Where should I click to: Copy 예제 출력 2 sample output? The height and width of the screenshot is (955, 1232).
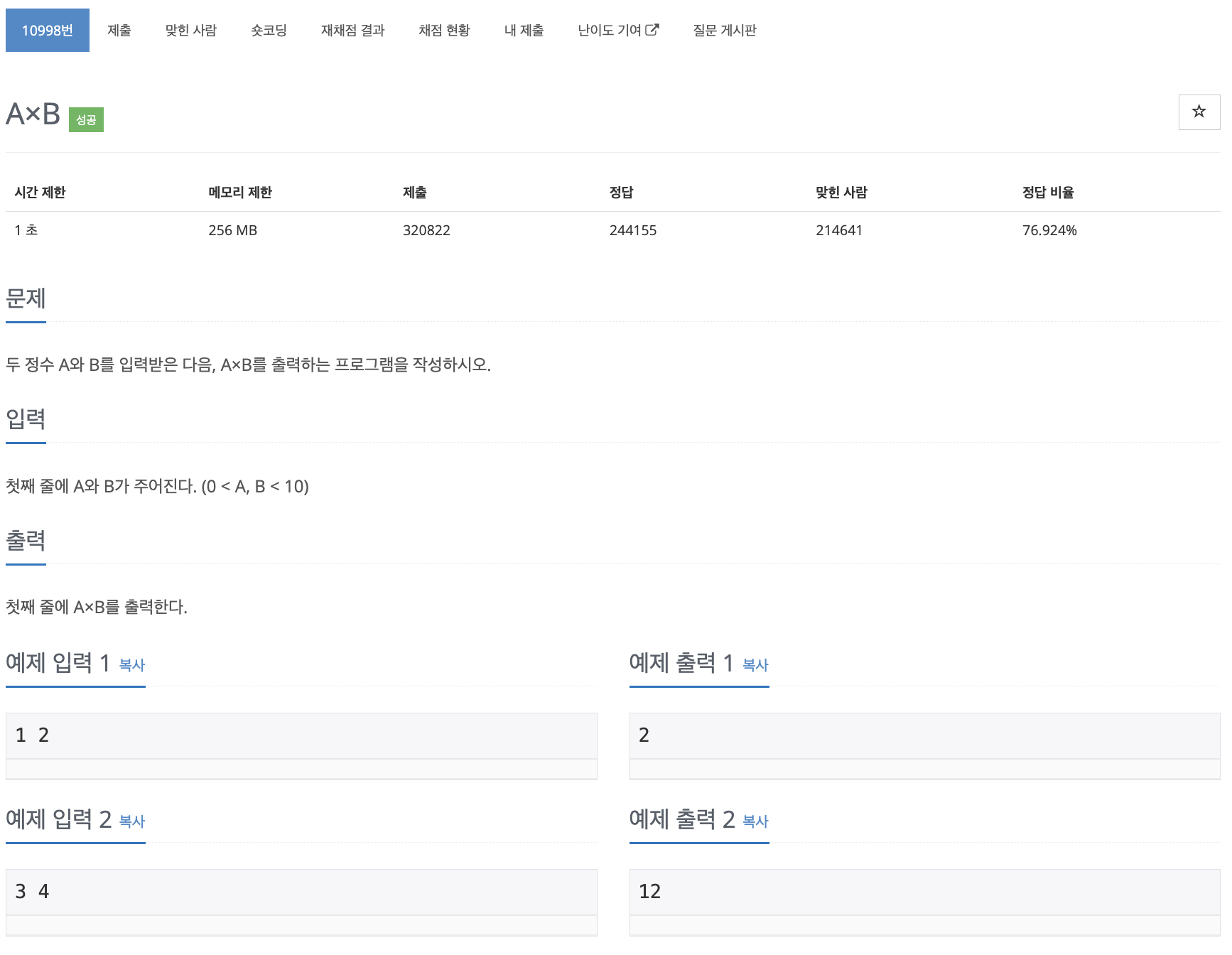(x=755, y=822)
